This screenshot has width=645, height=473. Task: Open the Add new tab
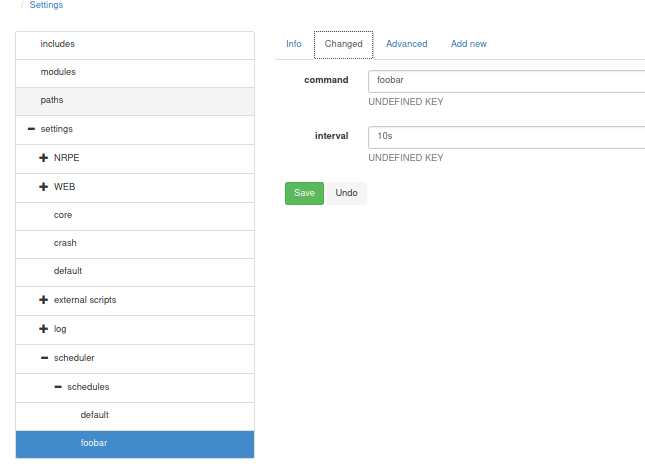(468, 44)
